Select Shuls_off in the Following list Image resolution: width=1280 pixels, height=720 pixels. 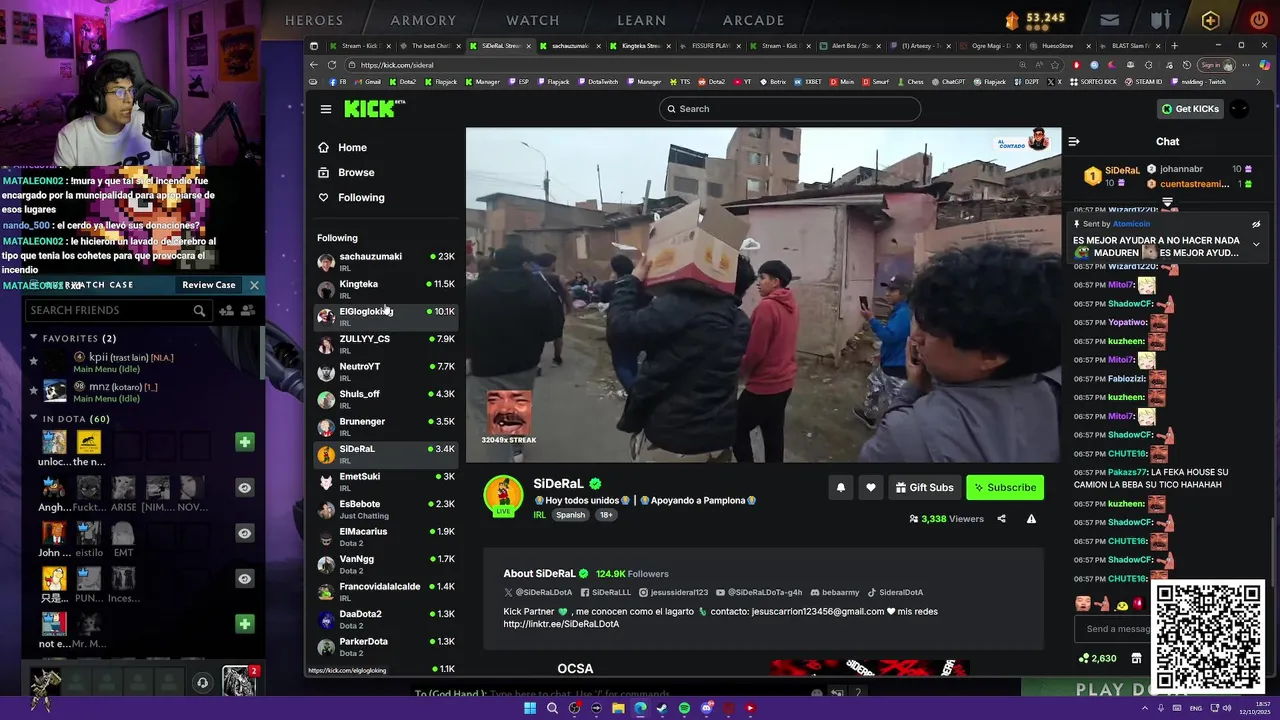tap(386, 399)
